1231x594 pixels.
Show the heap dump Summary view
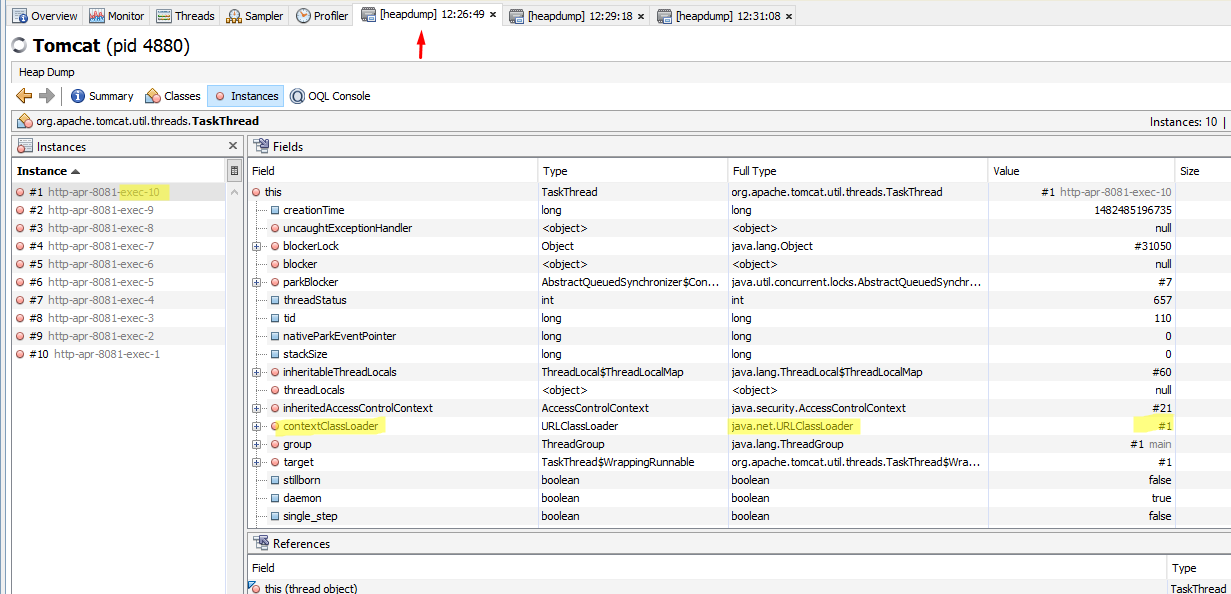pyautogui.click(x=101, y=96)
